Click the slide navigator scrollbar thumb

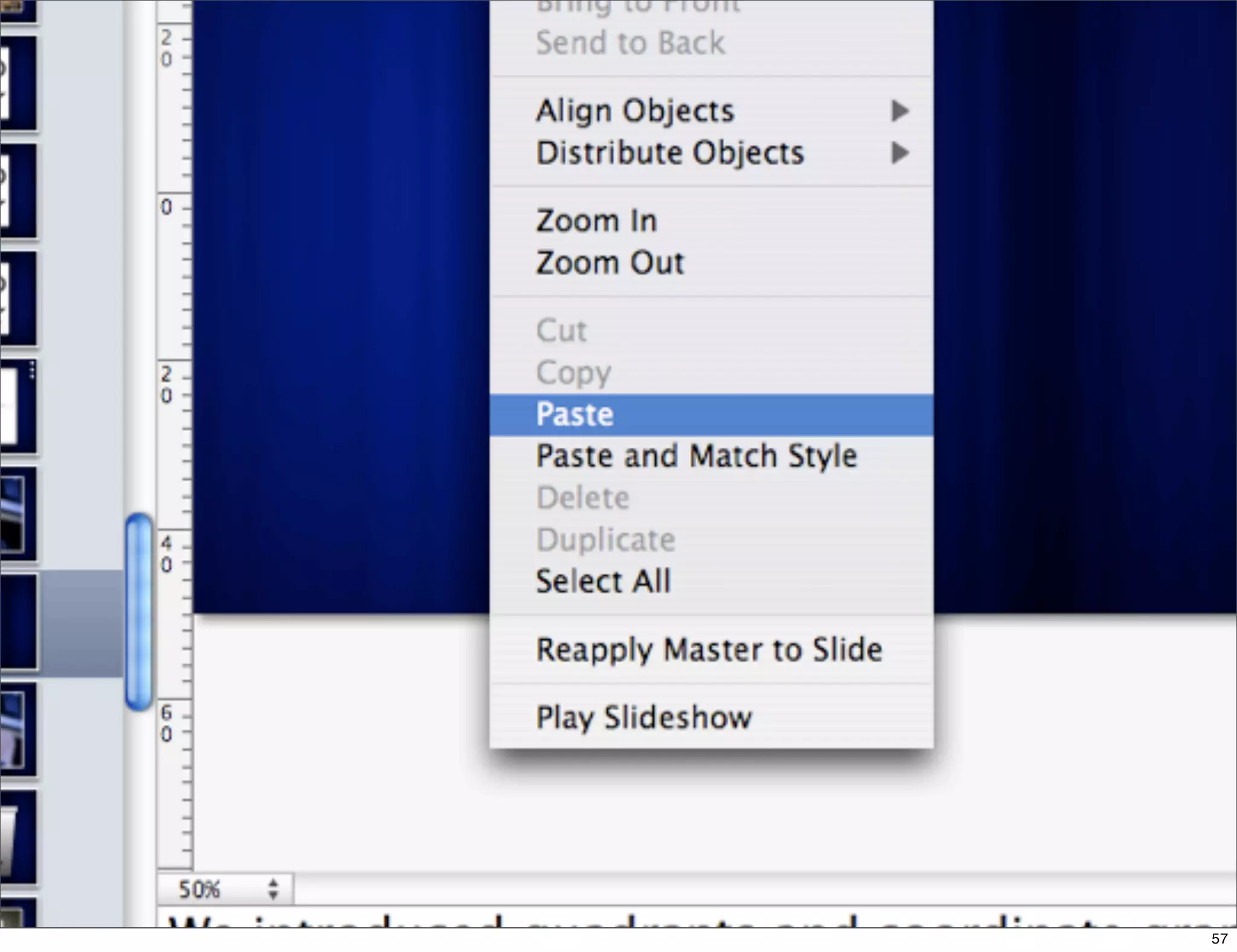coord(139,611)
